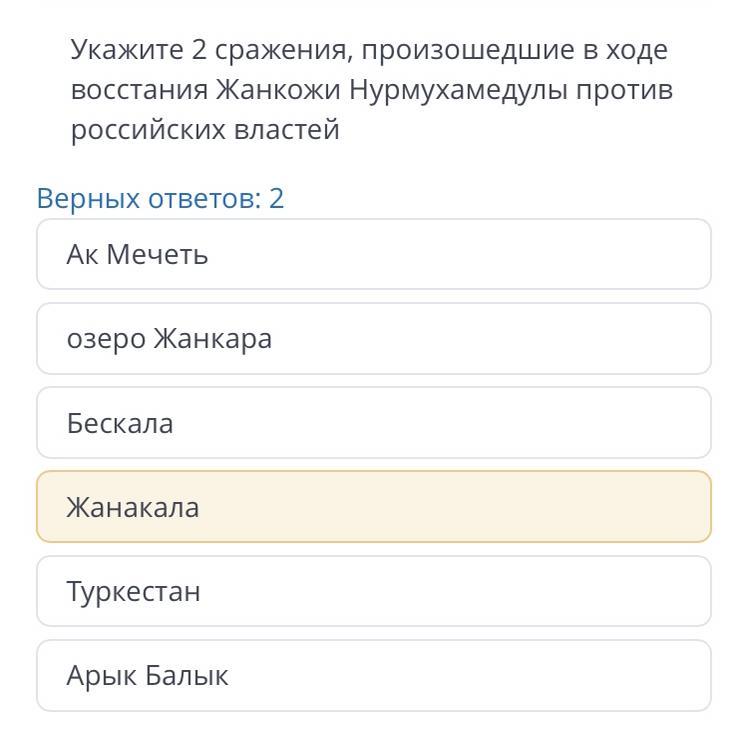This screenshot has height=752, width=748.
Task: Mark 'Туркестан' as an answer
Action: point(373,591)
